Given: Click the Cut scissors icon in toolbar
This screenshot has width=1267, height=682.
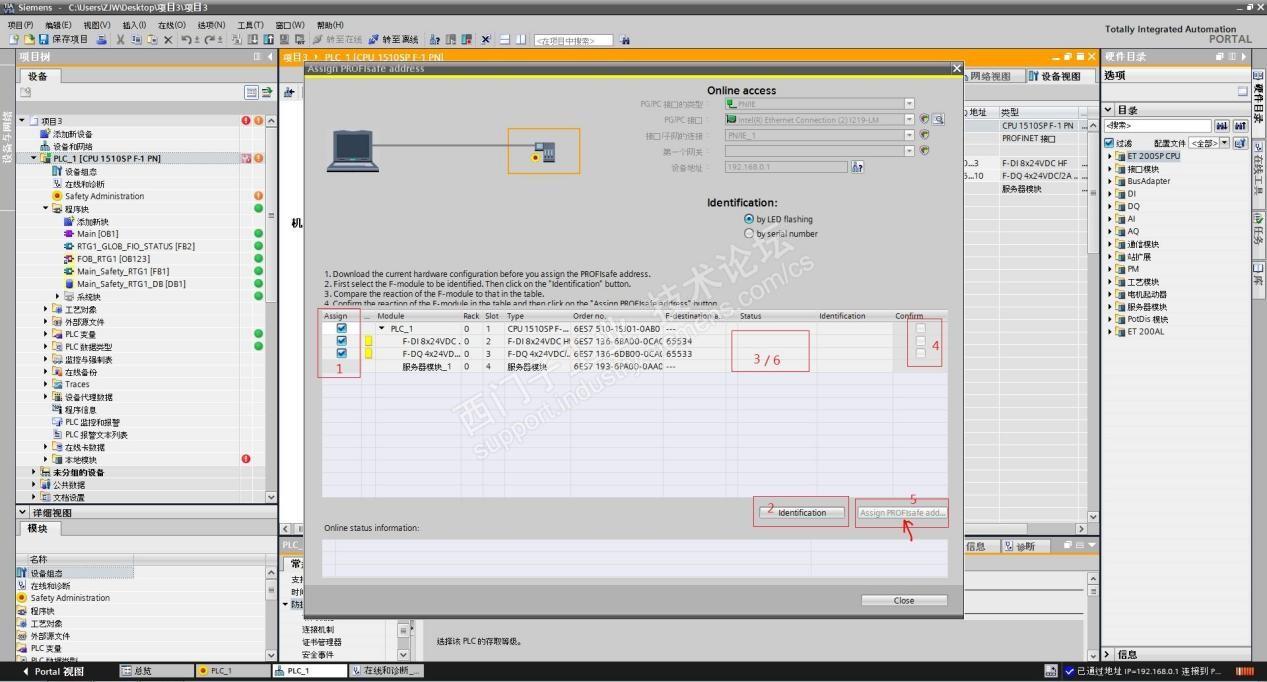Looking at the screenshot, I should pyautogui.click(x=120, y=40).
